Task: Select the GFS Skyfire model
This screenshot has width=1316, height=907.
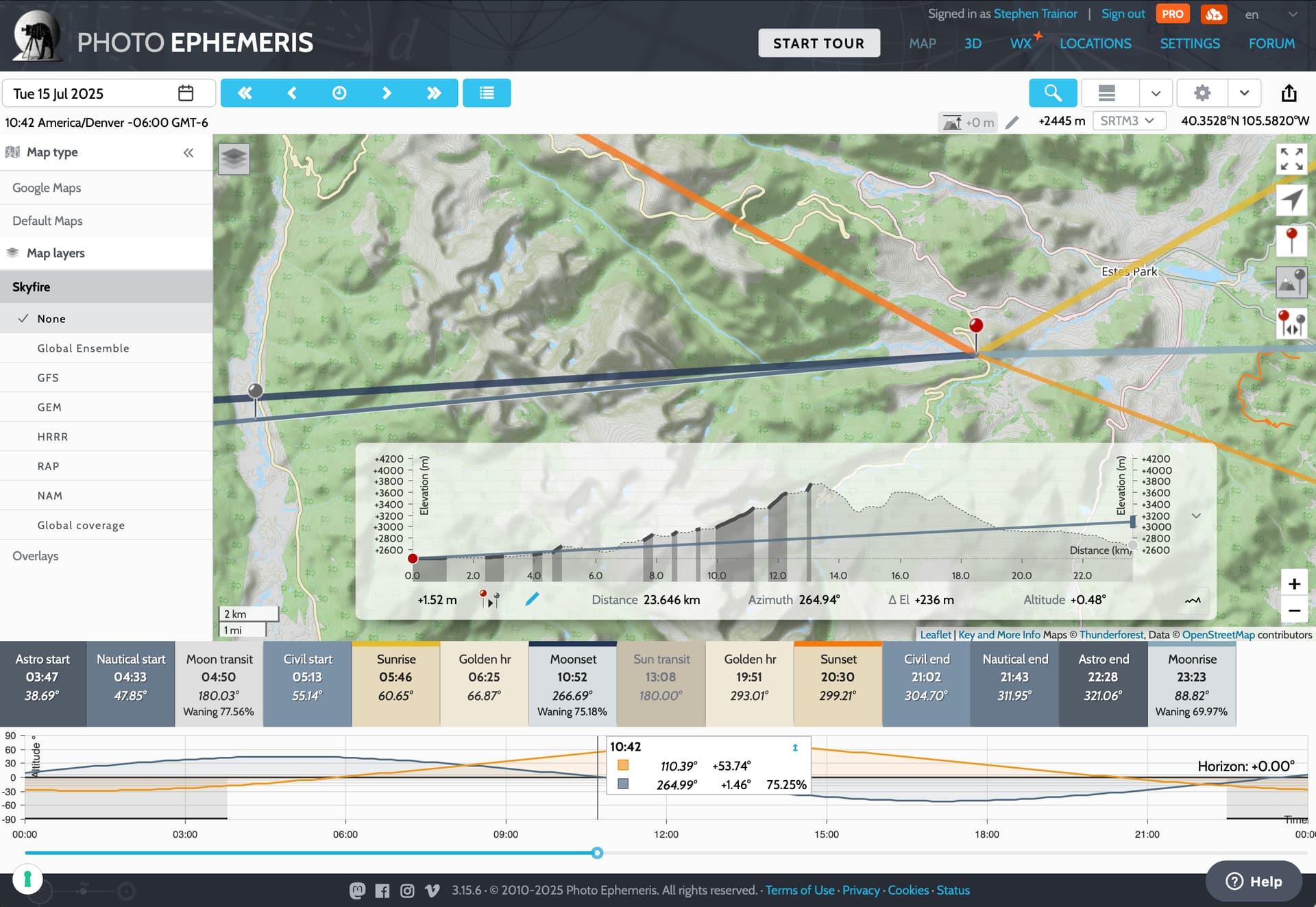Action: pyautogui.click(x=106, y=378)
